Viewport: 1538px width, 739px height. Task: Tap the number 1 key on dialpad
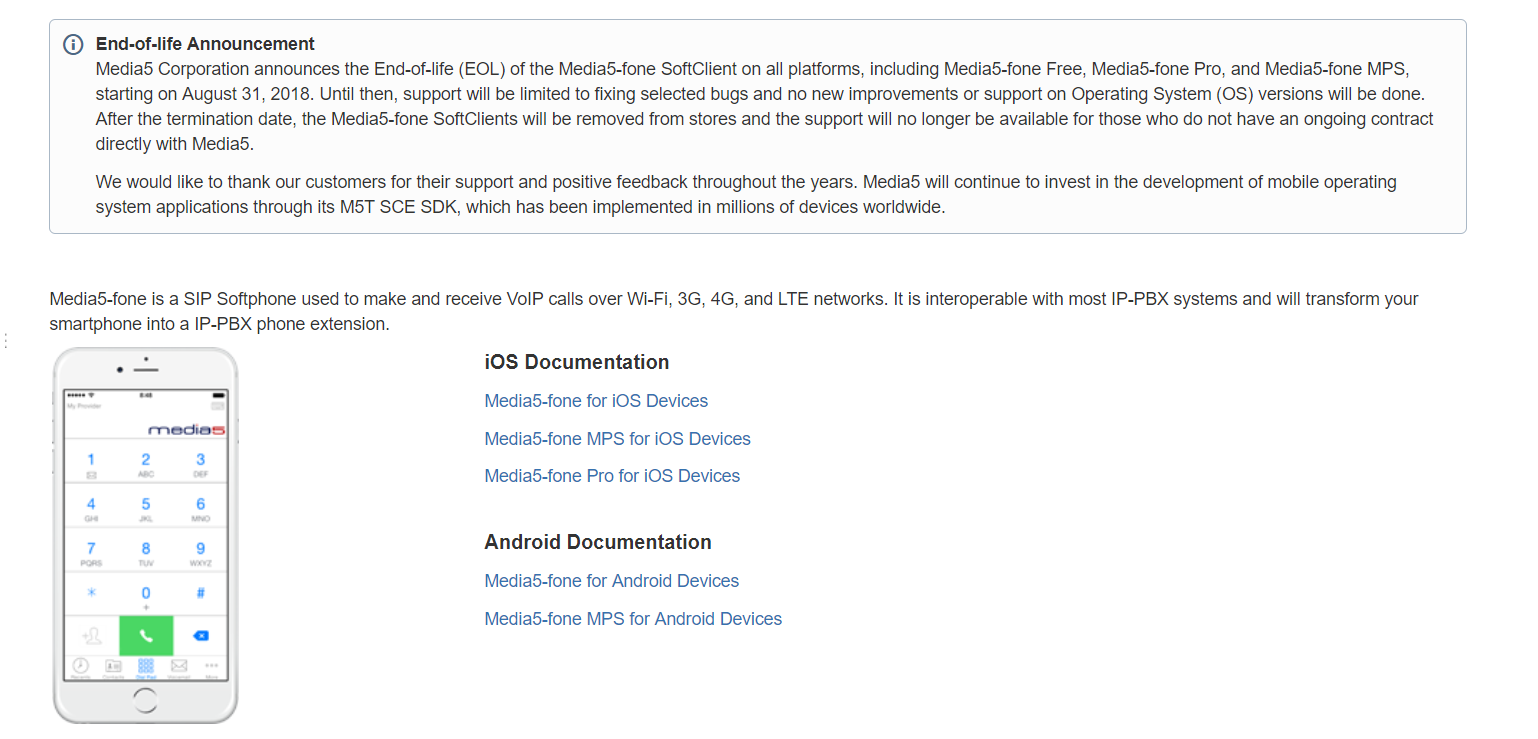point(92,464)
